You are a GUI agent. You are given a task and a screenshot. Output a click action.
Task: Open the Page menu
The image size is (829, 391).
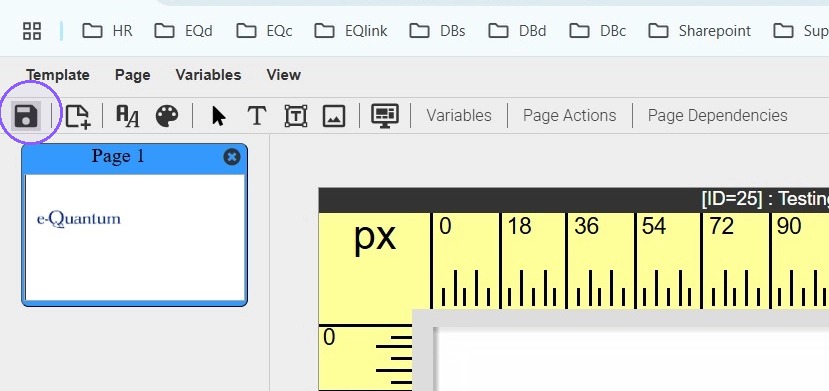[x=133, y=75]
